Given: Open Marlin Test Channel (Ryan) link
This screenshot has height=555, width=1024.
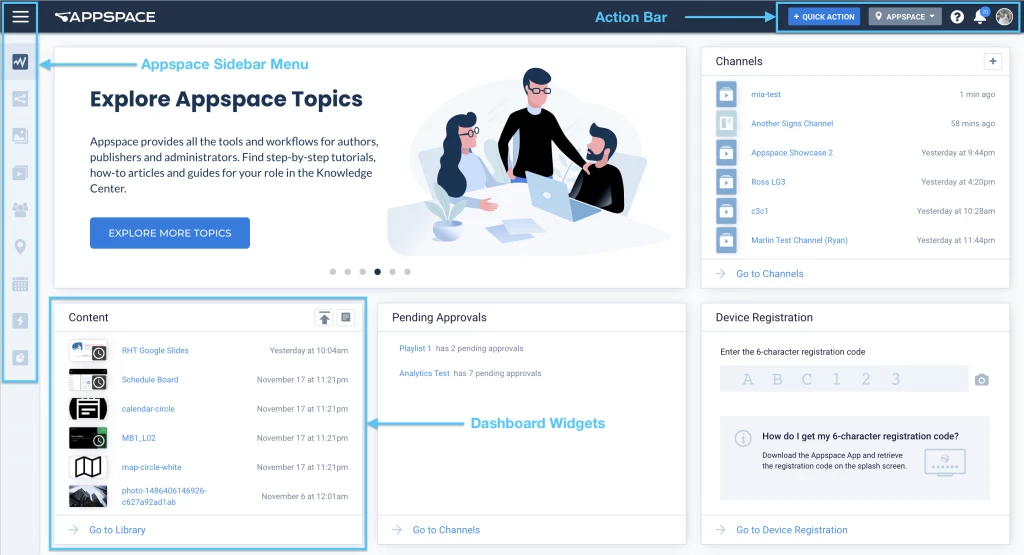Looking at the screenshot, I should [x=799, y=240].
